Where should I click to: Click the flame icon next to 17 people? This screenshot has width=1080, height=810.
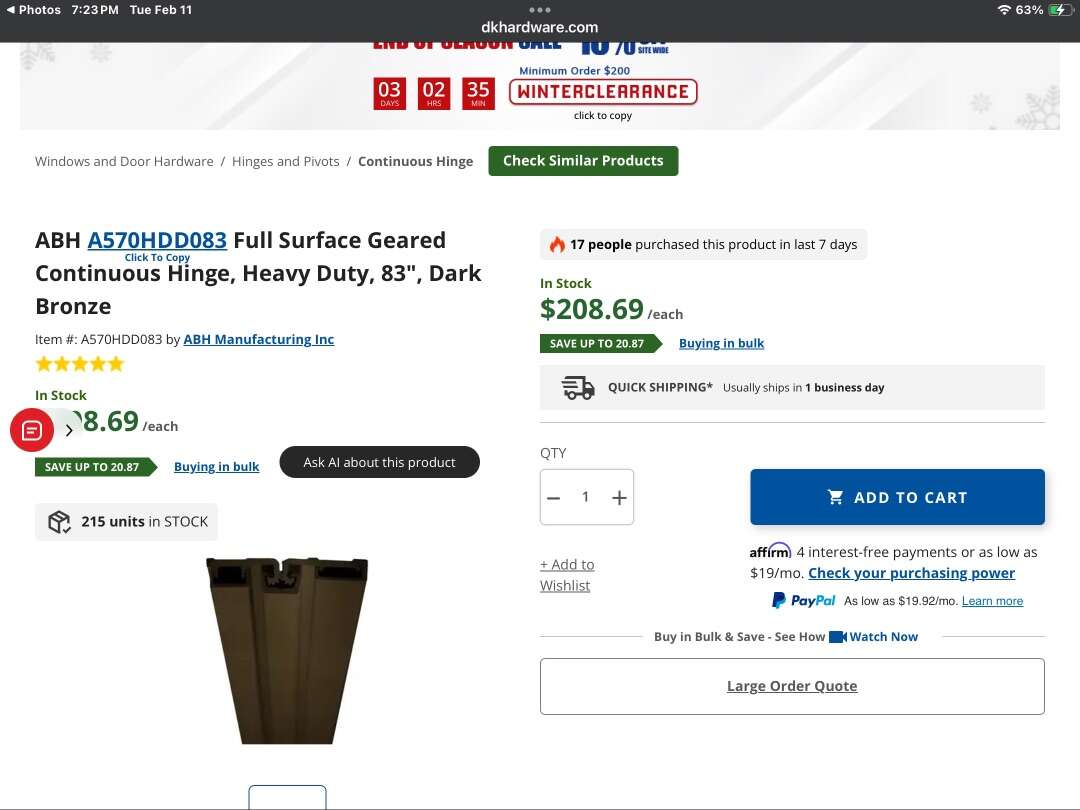[557, 243]
